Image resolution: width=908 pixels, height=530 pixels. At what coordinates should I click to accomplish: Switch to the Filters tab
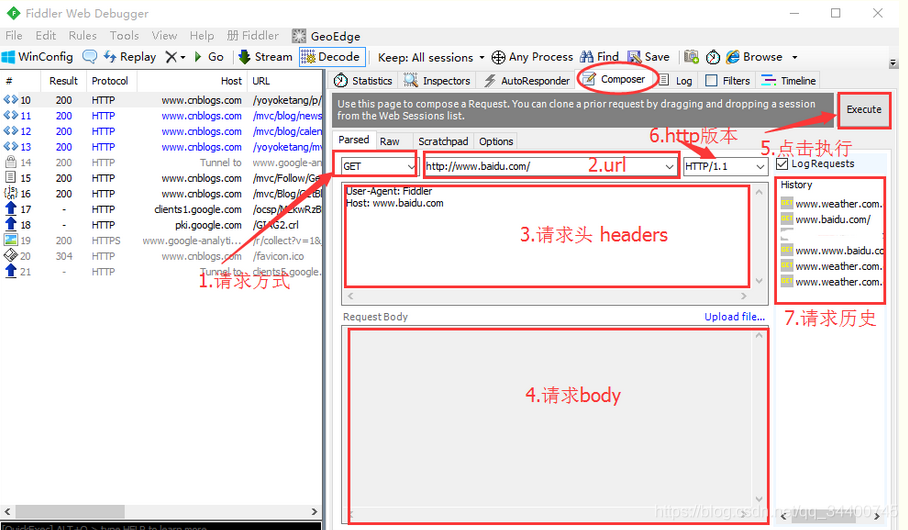pos(728,81)
